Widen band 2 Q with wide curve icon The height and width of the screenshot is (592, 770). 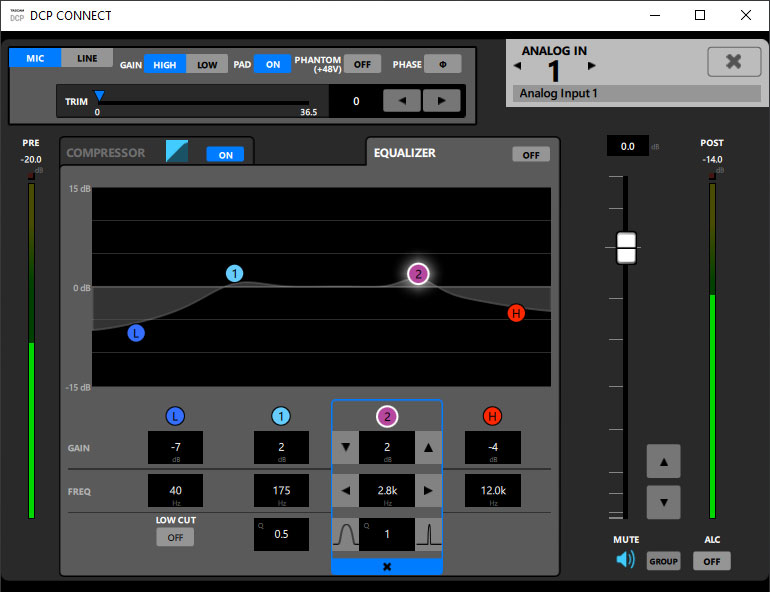point(346,534)
